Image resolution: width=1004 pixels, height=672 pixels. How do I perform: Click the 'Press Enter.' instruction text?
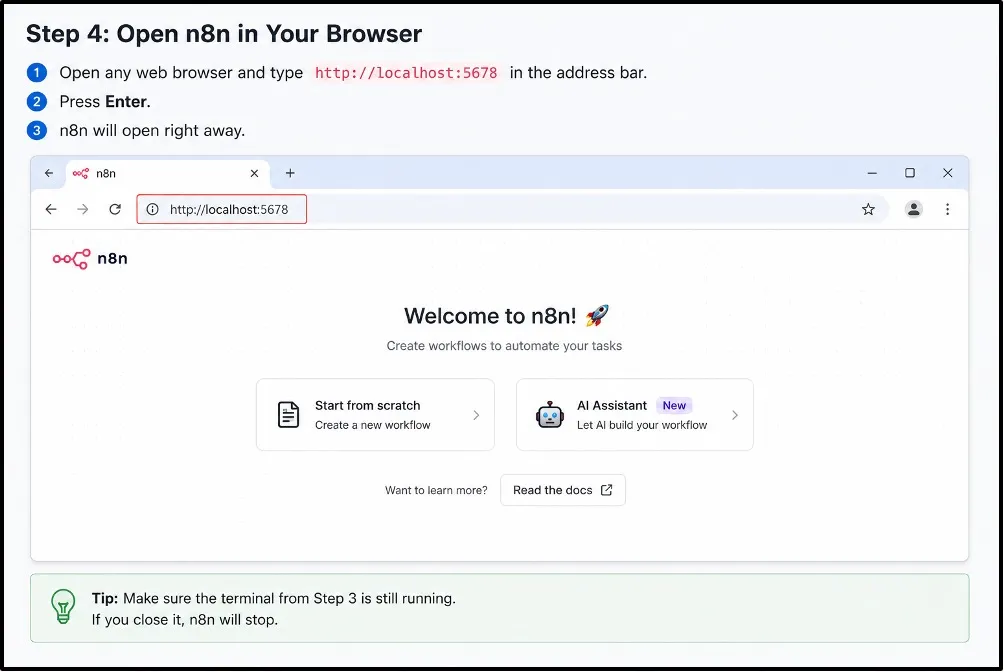click(x=105, y=102)
